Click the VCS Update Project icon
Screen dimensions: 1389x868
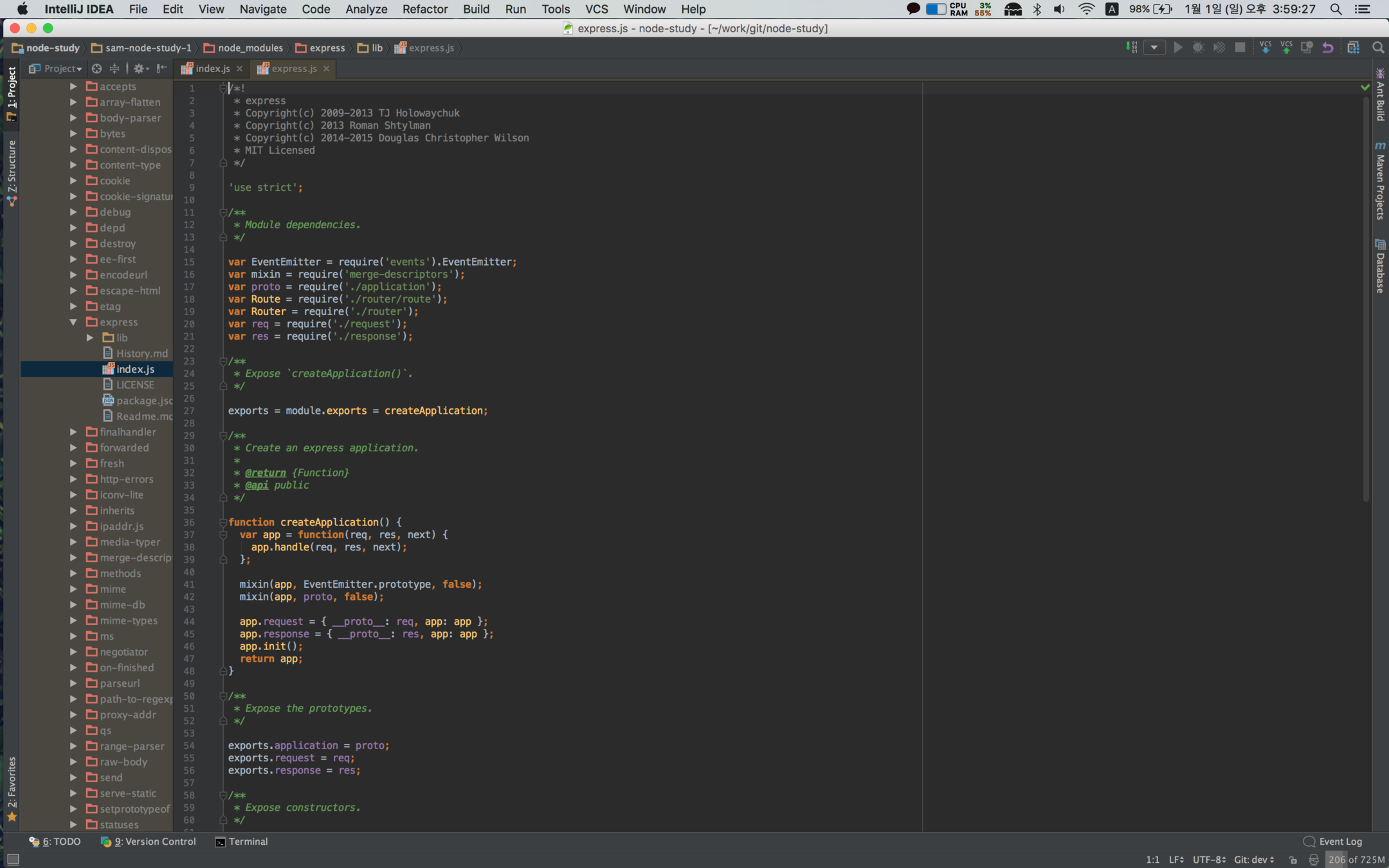1265,48
